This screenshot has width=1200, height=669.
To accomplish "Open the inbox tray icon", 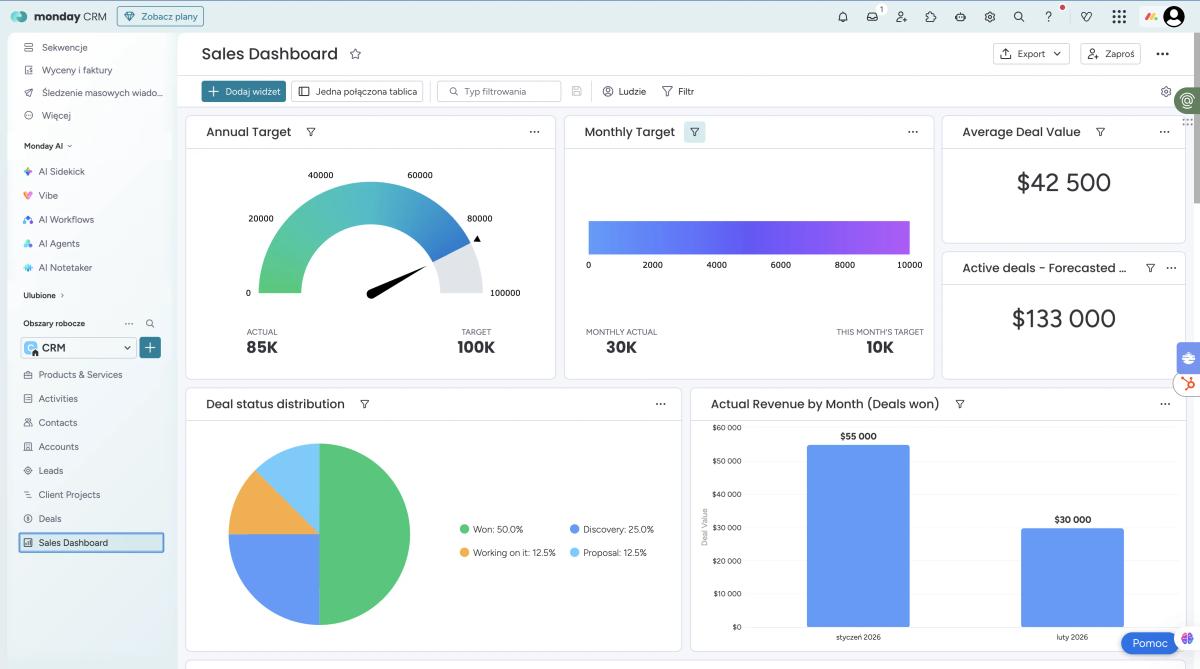I will [x=872, y=16].
